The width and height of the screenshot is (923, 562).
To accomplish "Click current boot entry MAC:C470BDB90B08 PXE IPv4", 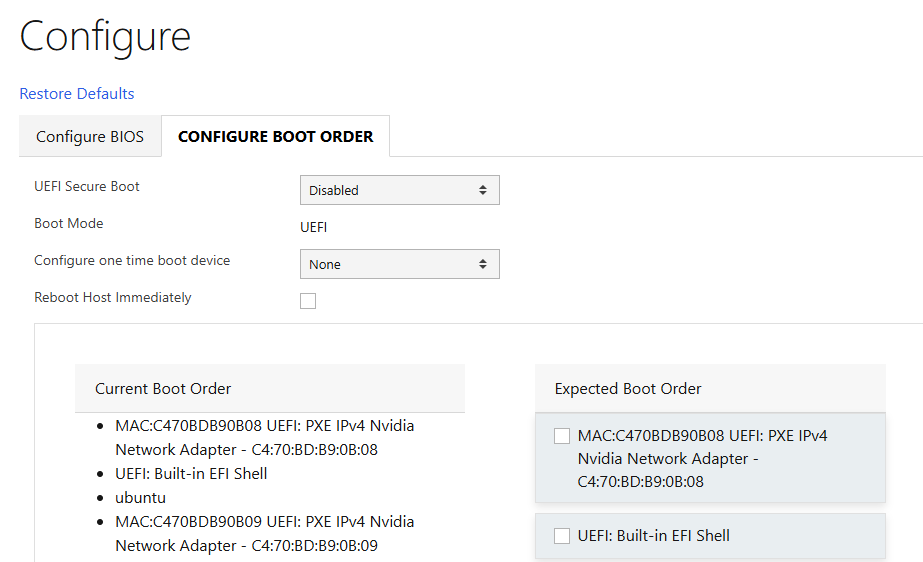I will tap(264, 437).
